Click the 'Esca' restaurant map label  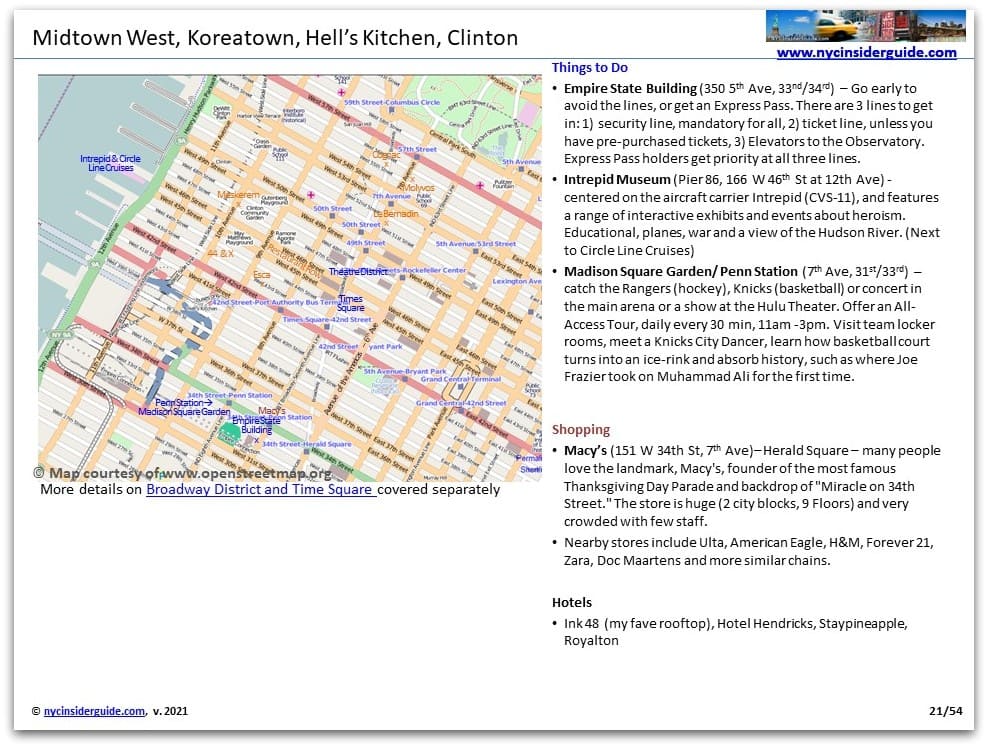[261, 275]
